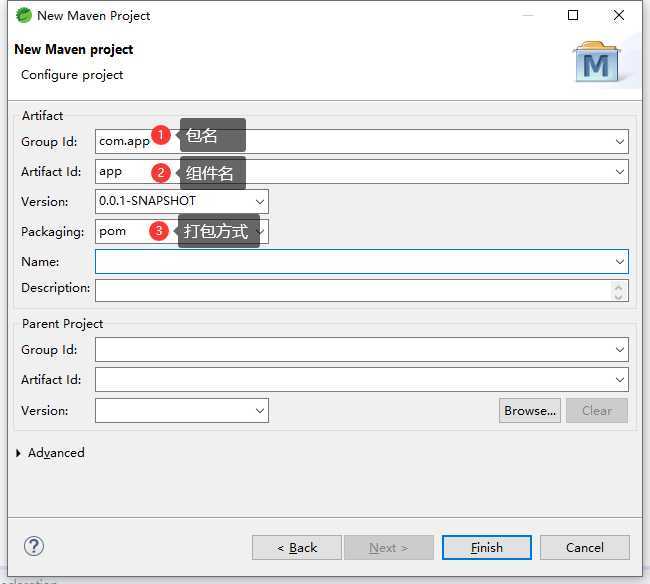Screen dimensions: 650x584
Task: Open the Parent Project Group Id dropdown
Action: tap(619, 350)
